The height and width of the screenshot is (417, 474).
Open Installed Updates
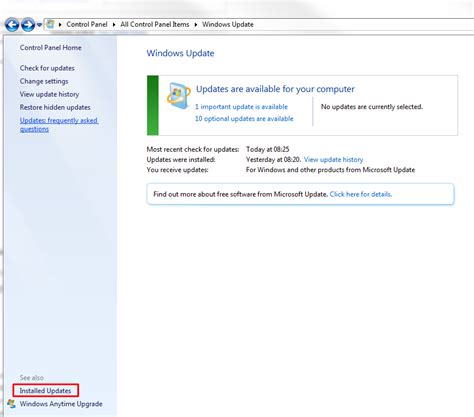pyautogui.click(x=45, y=391)
